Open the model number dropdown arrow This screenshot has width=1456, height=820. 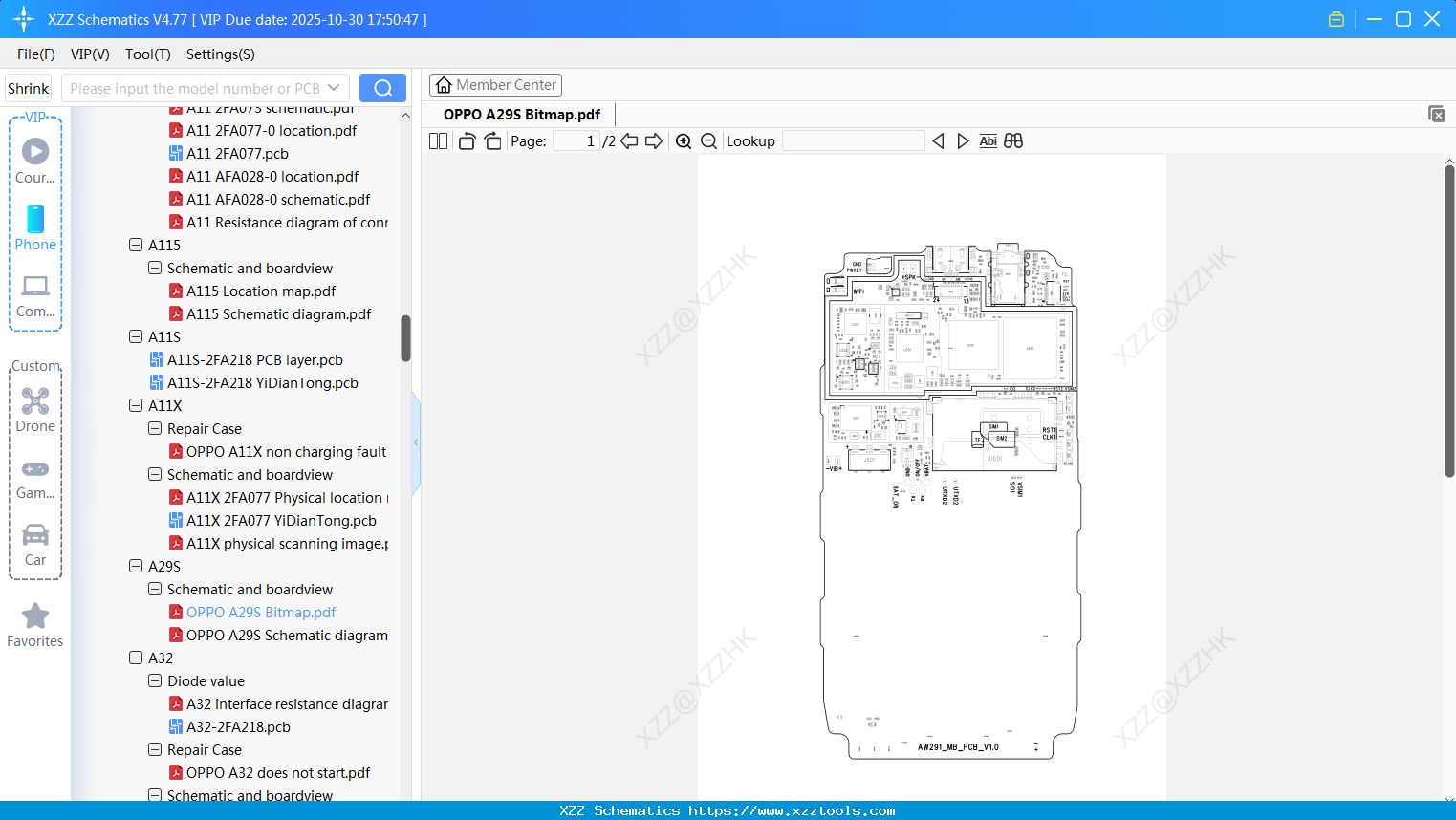(333, 87)
